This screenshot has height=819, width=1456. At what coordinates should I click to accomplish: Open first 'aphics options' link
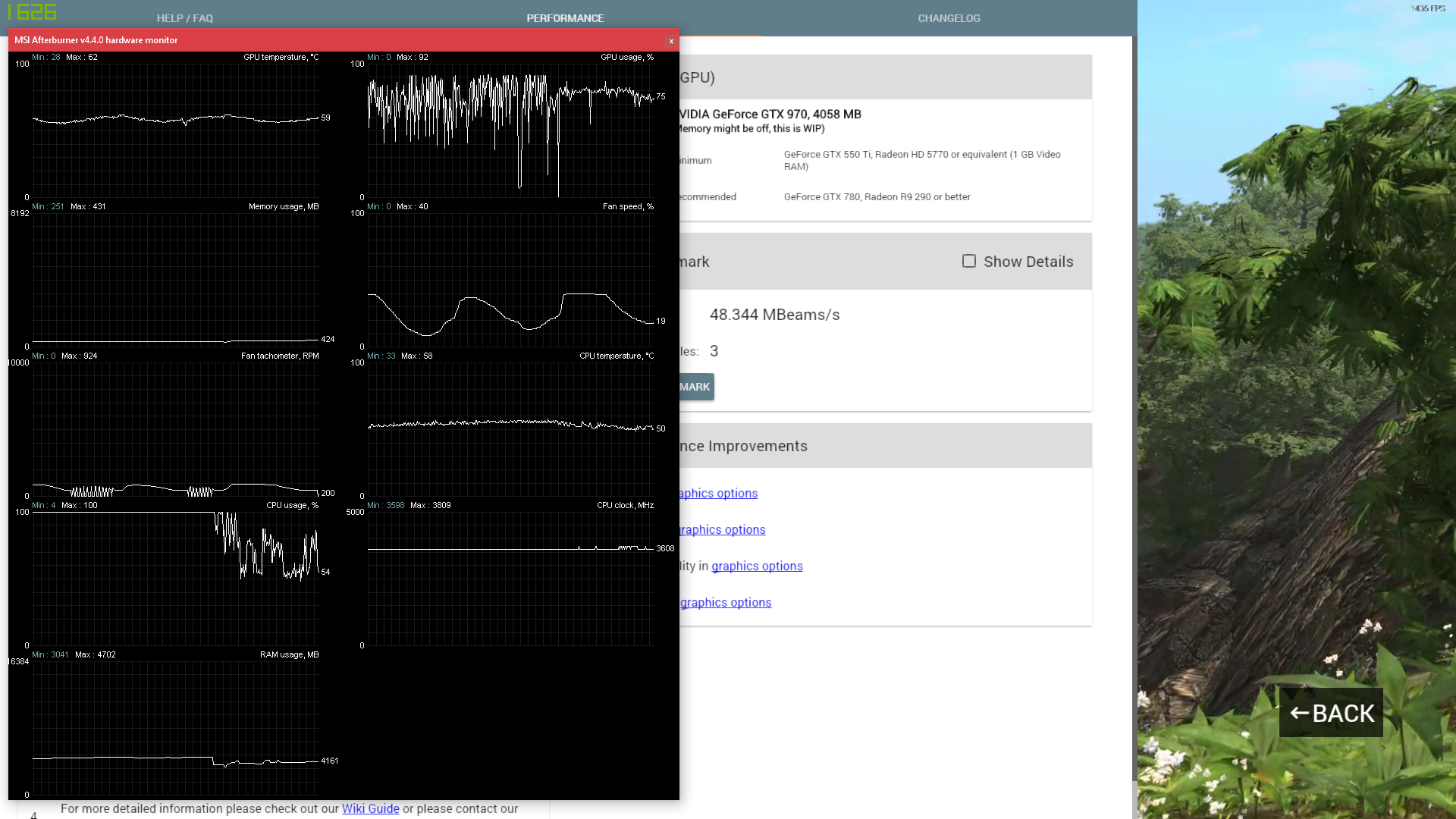[x=718, y=493]
